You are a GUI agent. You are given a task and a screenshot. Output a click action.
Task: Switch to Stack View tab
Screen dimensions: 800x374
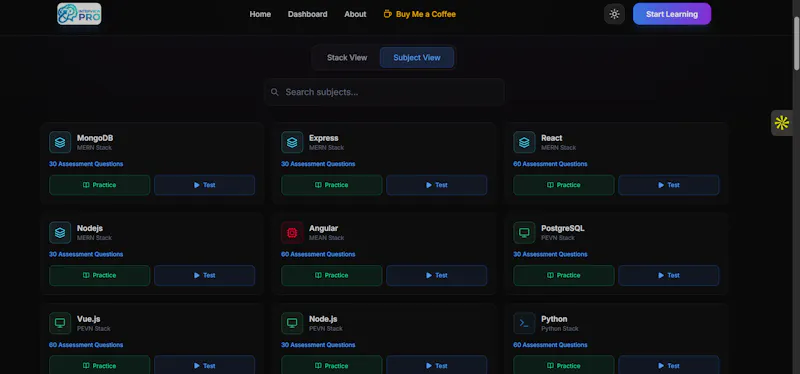(347, 58)
